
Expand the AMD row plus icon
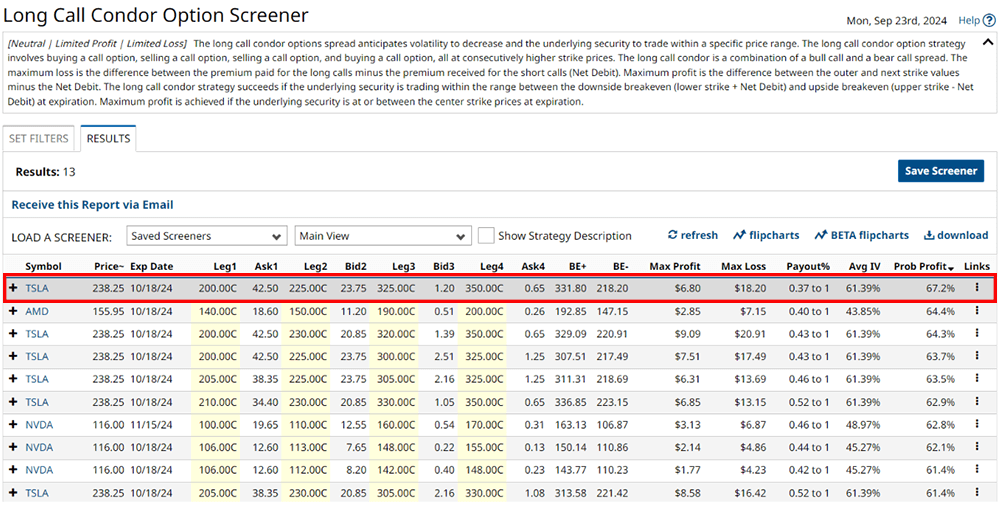(x=13, y=311)
